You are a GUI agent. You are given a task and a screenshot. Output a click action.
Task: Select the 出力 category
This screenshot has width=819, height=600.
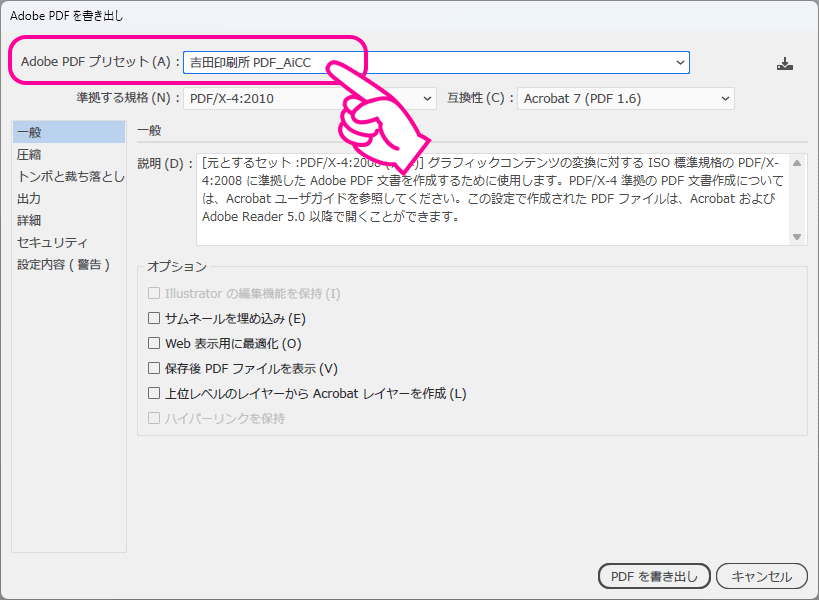click(69, 198)
